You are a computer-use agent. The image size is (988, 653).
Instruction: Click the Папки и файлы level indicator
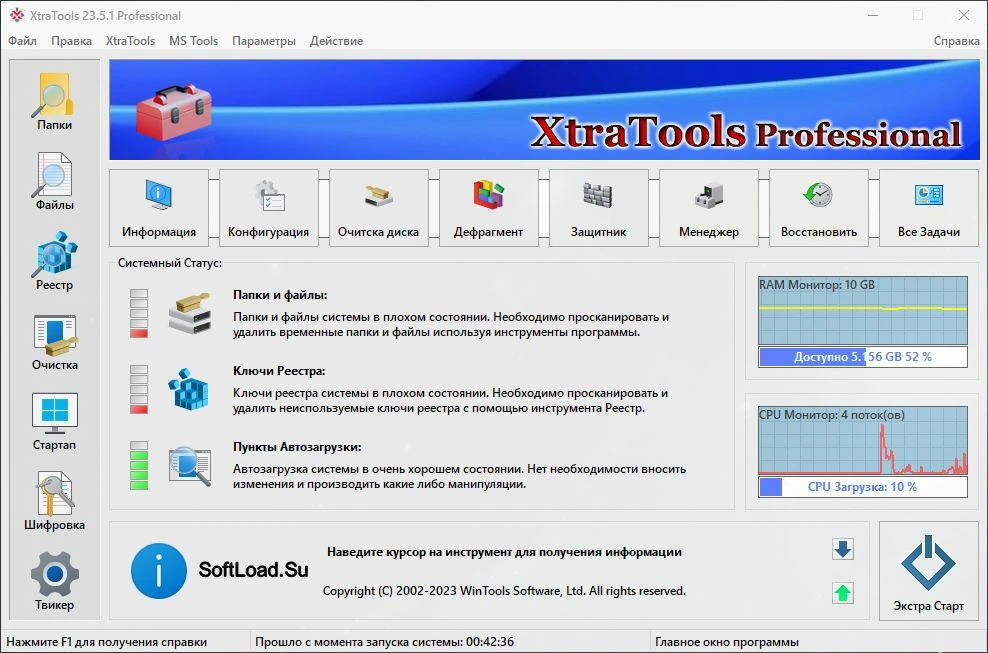(139, 313)
